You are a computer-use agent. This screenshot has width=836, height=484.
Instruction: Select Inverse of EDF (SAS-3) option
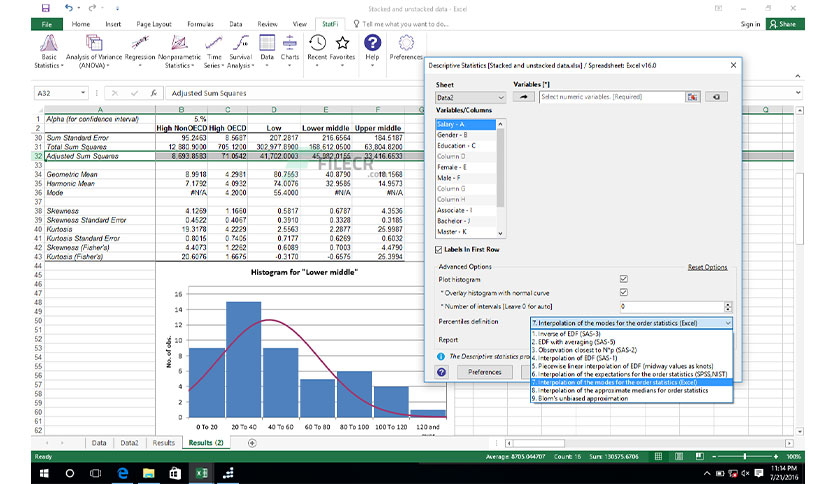[566, 334]
